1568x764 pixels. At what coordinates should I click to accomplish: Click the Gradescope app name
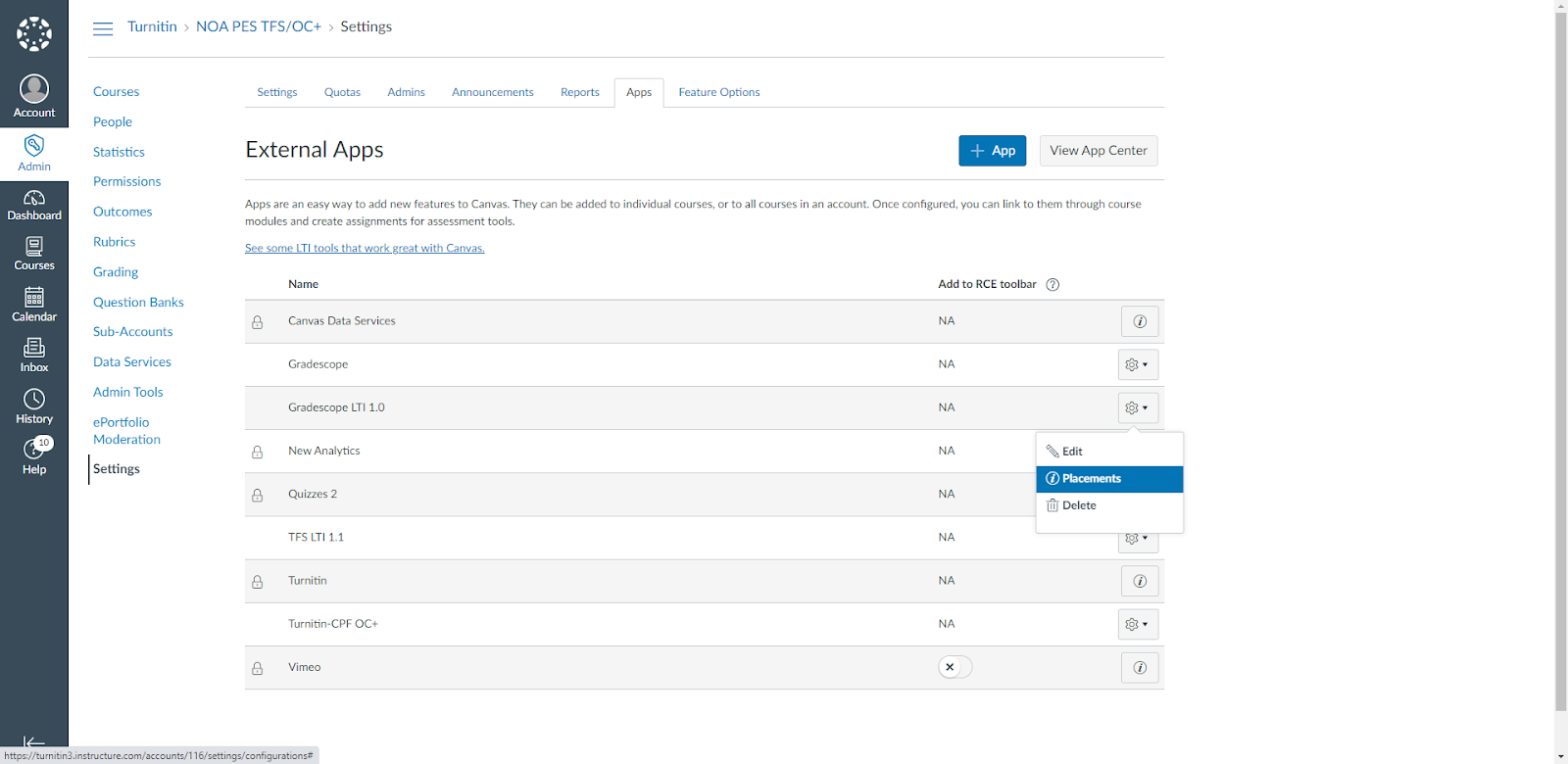318,364
